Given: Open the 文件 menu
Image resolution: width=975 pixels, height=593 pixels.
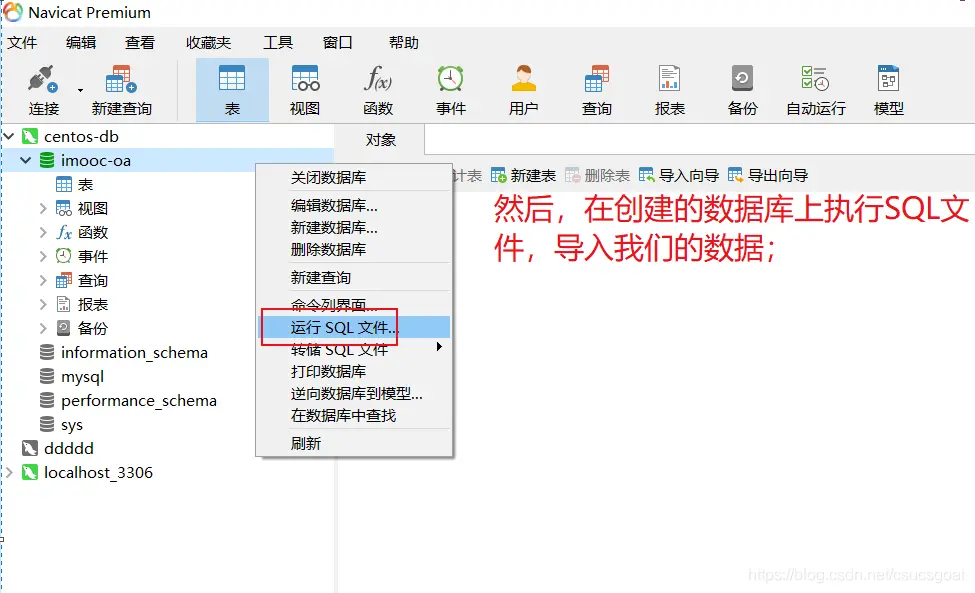Looking at the screenshot, I should pyautogui.click(x=22, y=42).
